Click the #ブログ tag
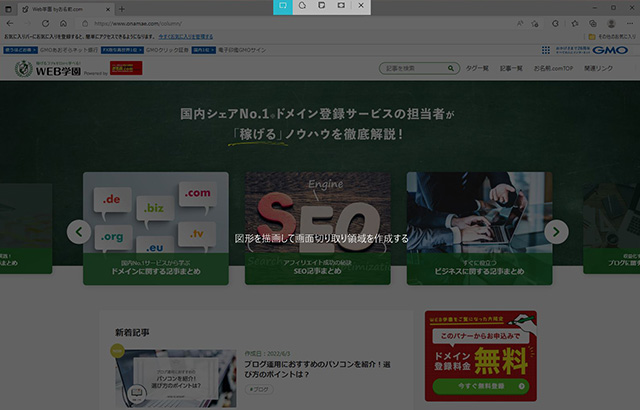The image size is (640, 410). pyautogui.click(x=259, y=390)
